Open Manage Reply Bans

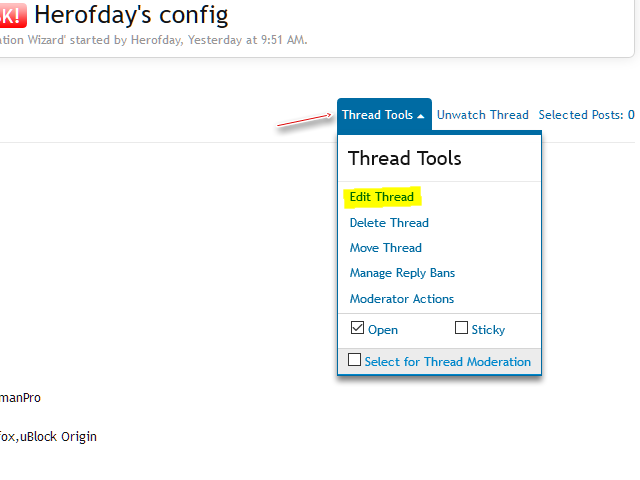402,273
